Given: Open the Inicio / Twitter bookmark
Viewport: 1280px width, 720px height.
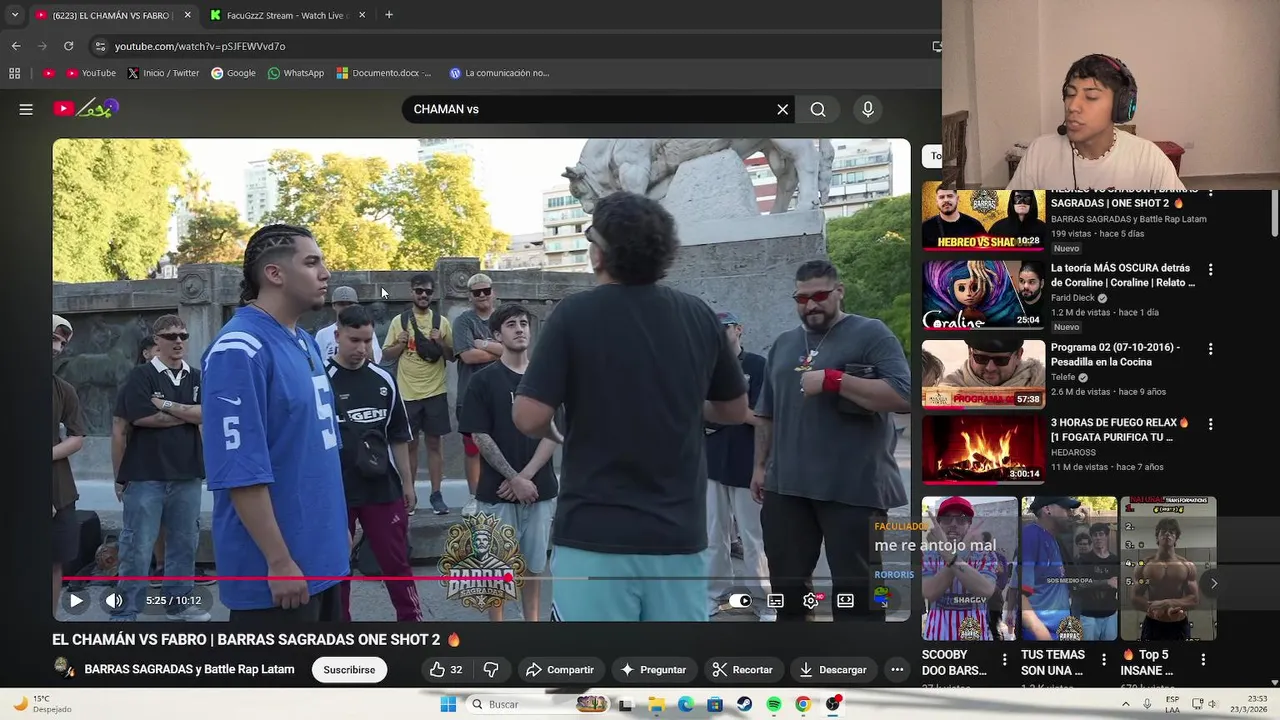Looking at the screenshot, I should pyautogui.click(x=163, y=73).
